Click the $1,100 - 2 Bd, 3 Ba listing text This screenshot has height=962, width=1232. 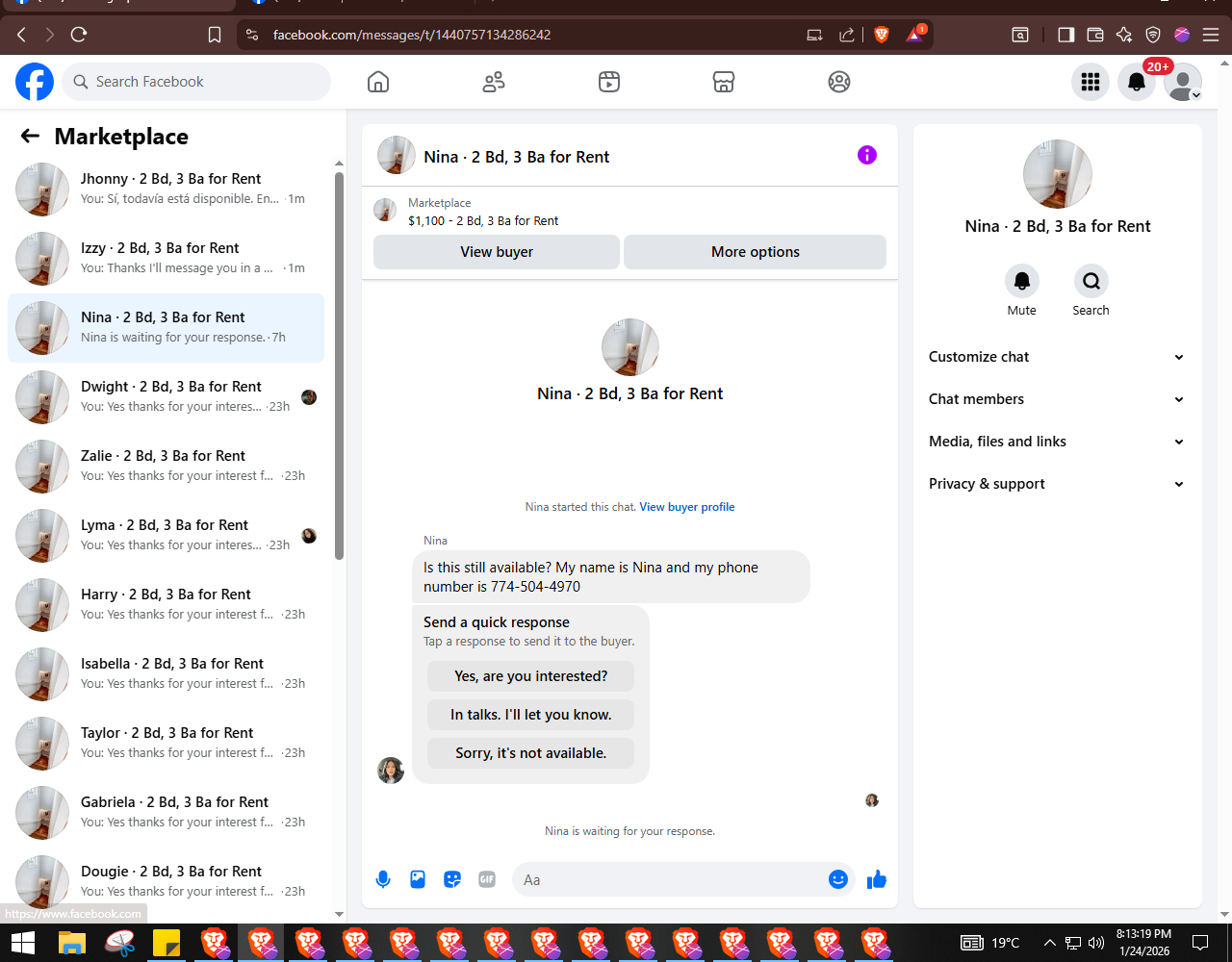(x=483, y=220)
